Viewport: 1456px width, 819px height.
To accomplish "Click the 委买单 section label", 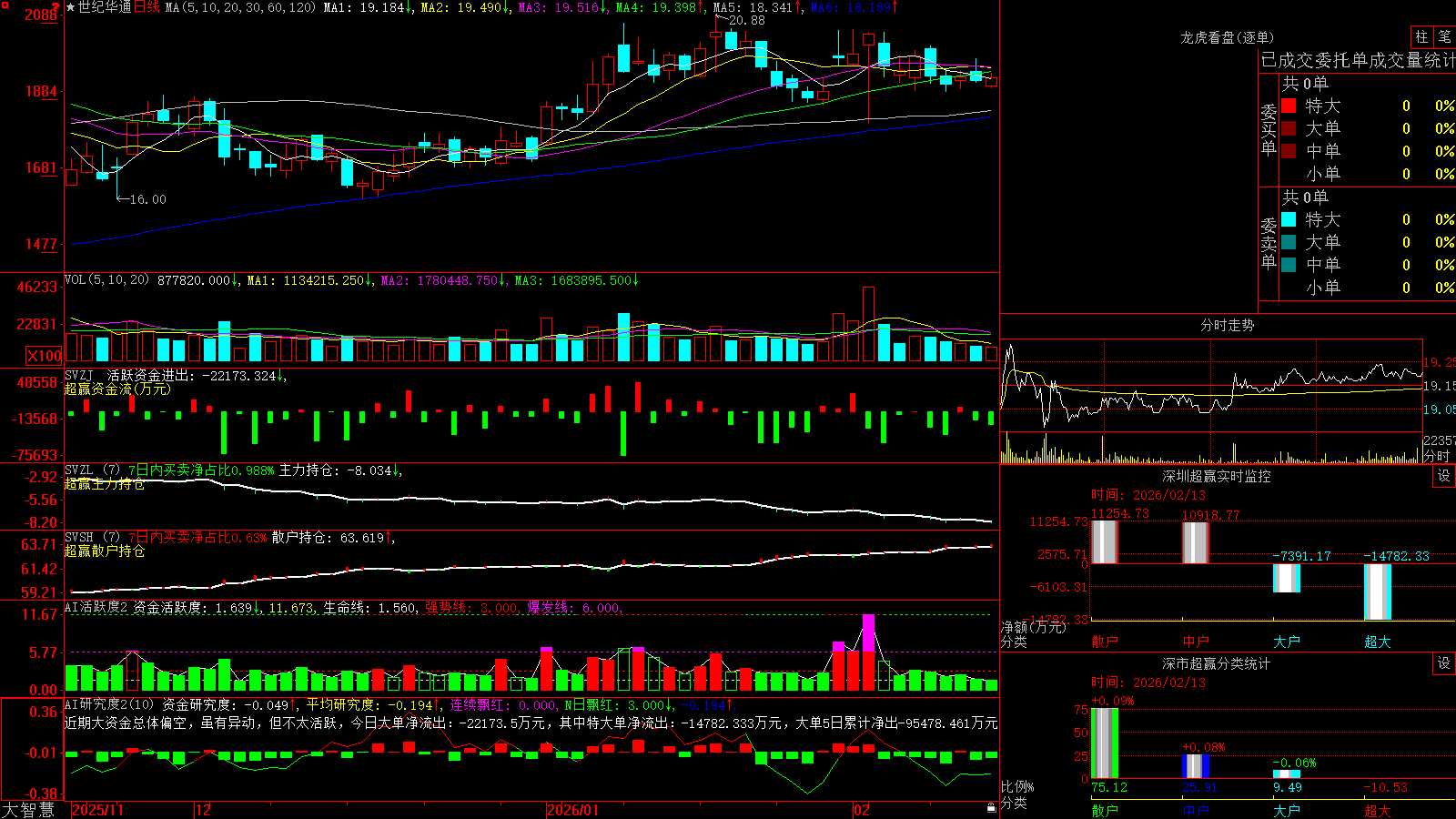I will 1269,129.
